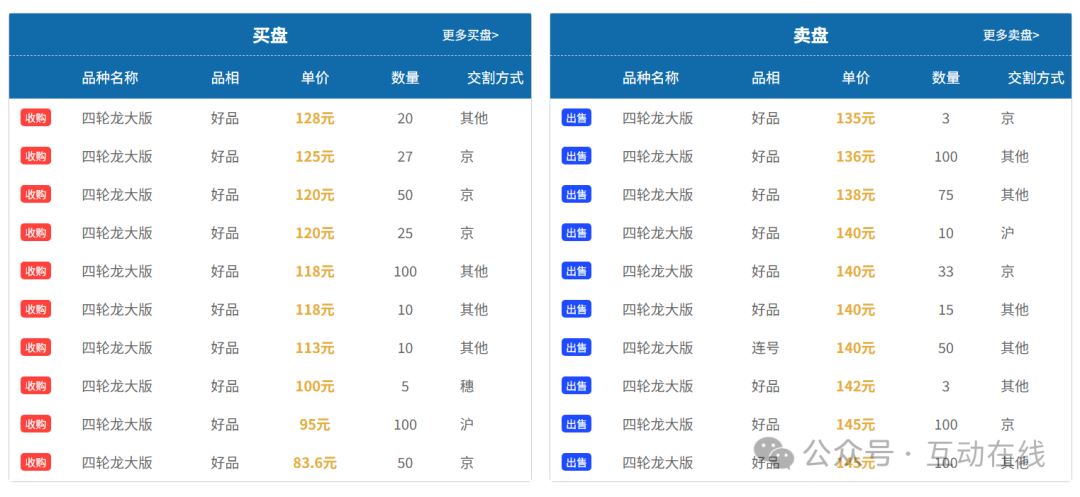Screen dimensions: 1080x497
Task: Open the 更多买盘 link
Action: pos(470,35)
